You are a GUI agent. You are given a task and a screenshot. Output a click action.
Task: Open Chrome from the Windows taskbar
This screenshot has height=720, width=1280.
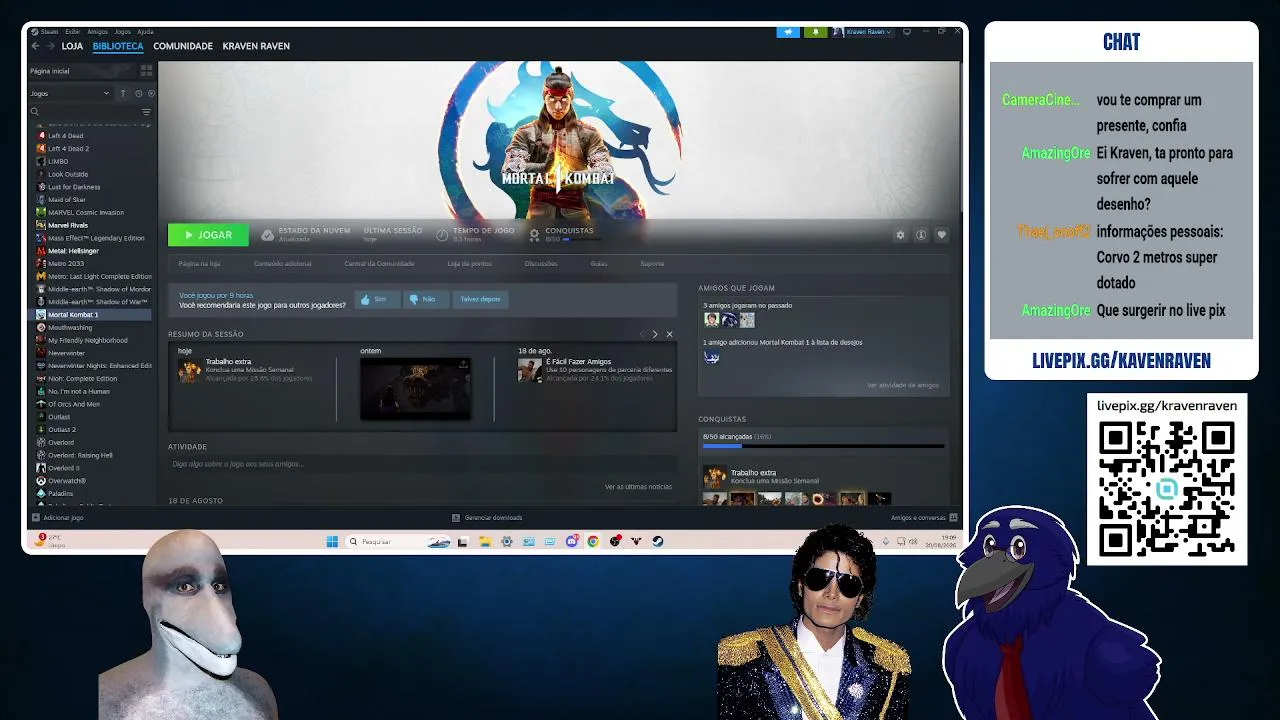click(593, 542)
